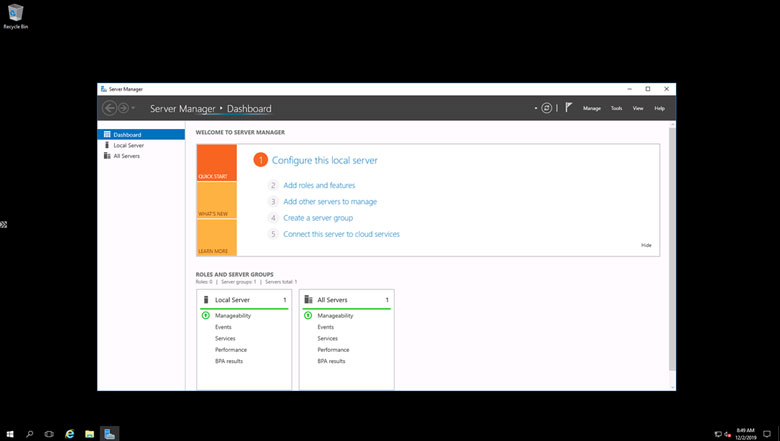Open the taskbar clock and date

[745, 434]
